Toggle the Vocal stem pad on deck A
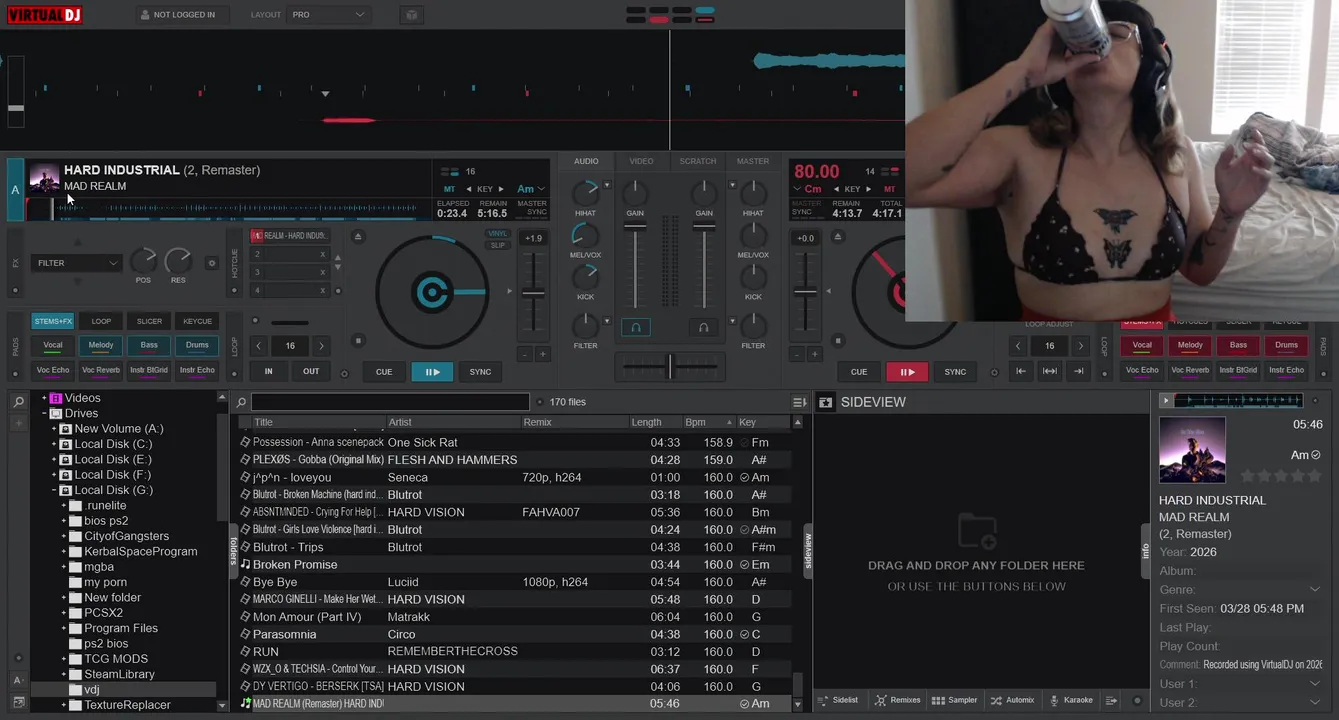 (52, 345)
